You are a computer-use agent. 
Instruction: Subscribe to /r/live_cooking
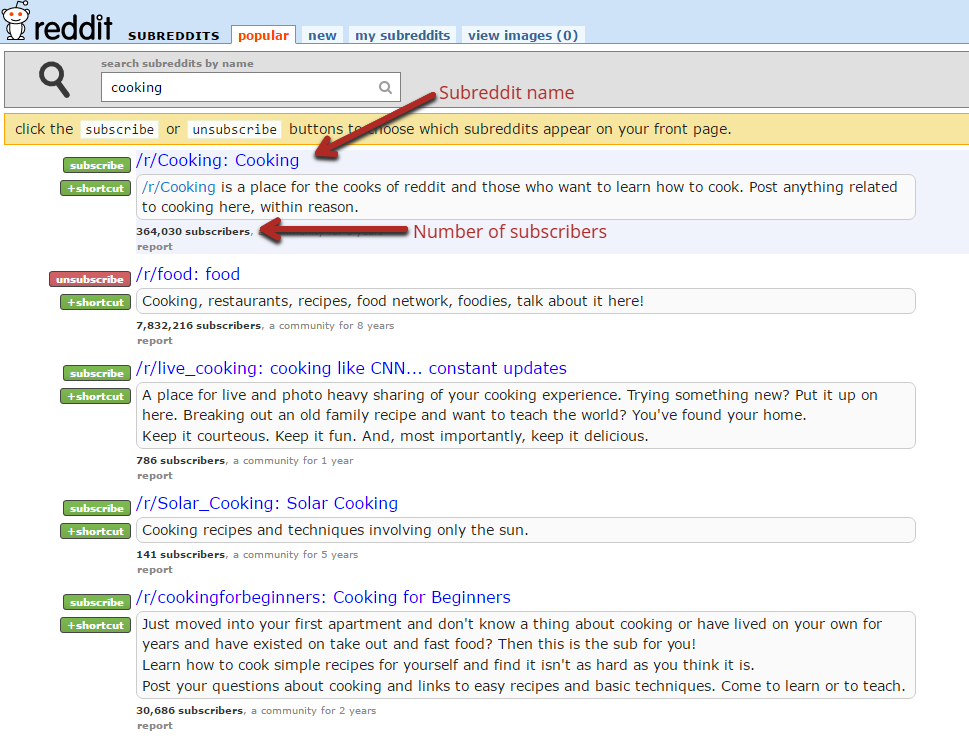coord(96,373)
